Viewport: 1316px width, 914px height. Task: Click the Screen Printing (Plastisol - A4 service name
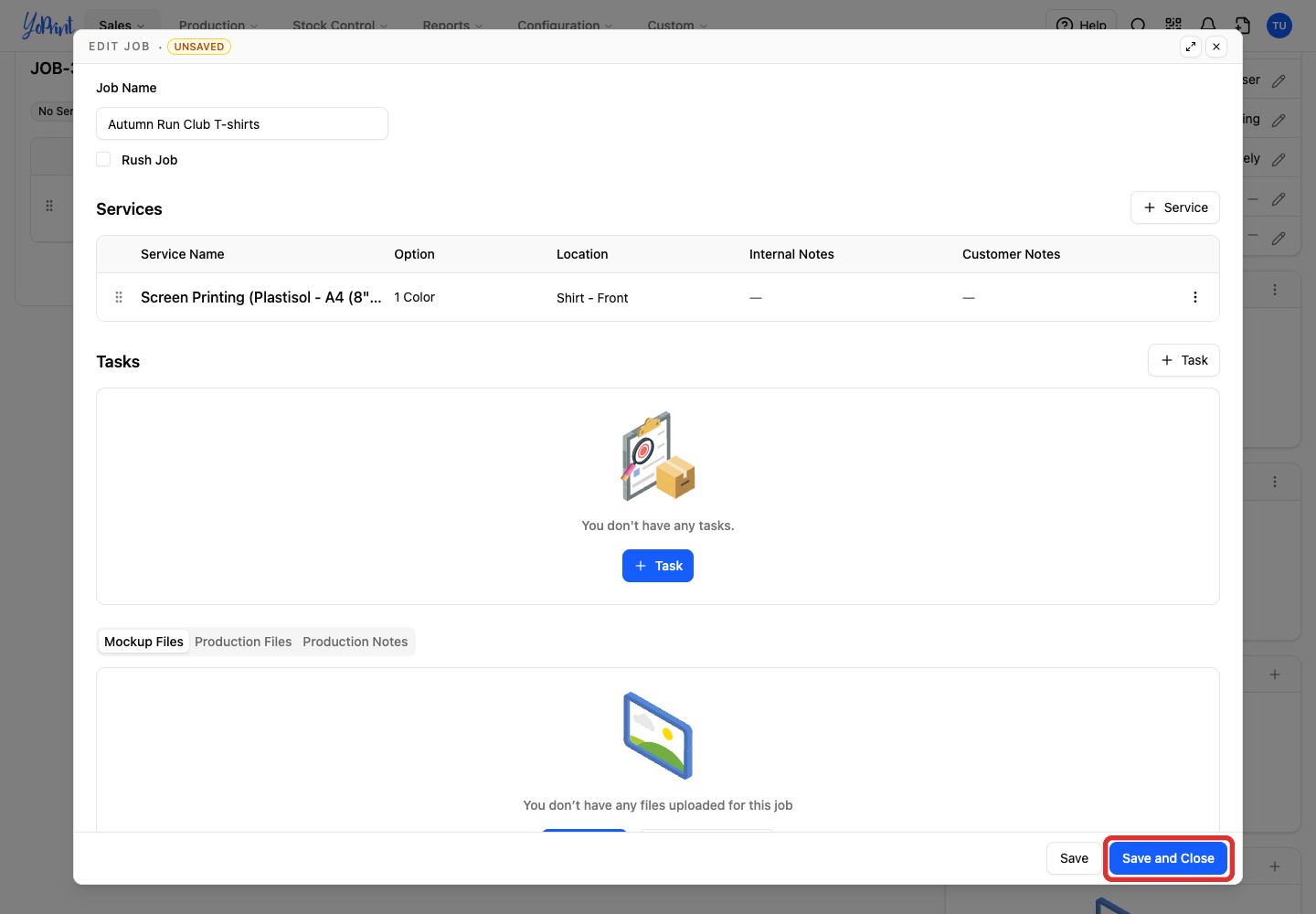click(x=261, y=297)
